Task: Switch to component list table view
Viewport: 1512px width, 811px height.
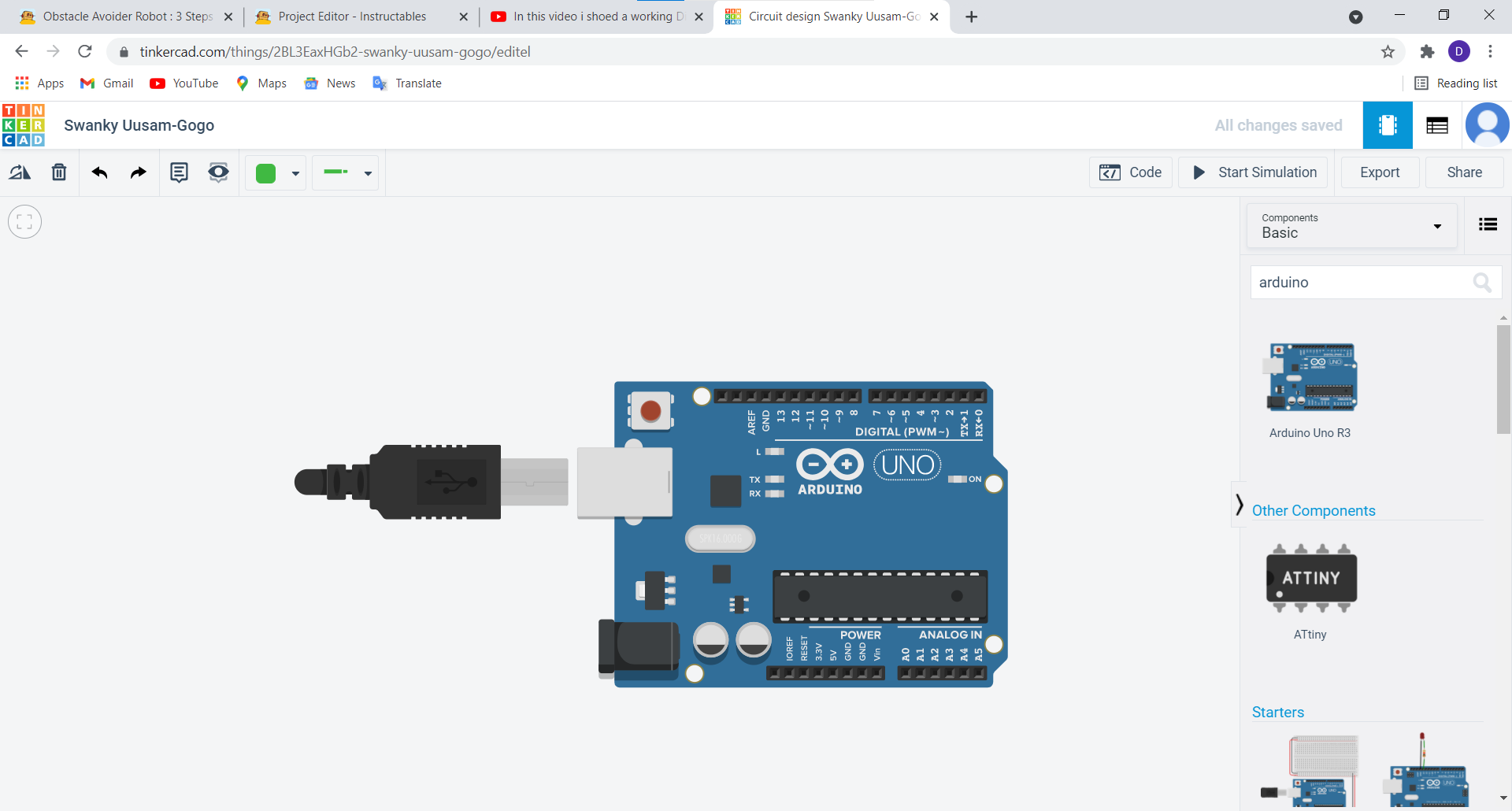Action: (1437, 125)
